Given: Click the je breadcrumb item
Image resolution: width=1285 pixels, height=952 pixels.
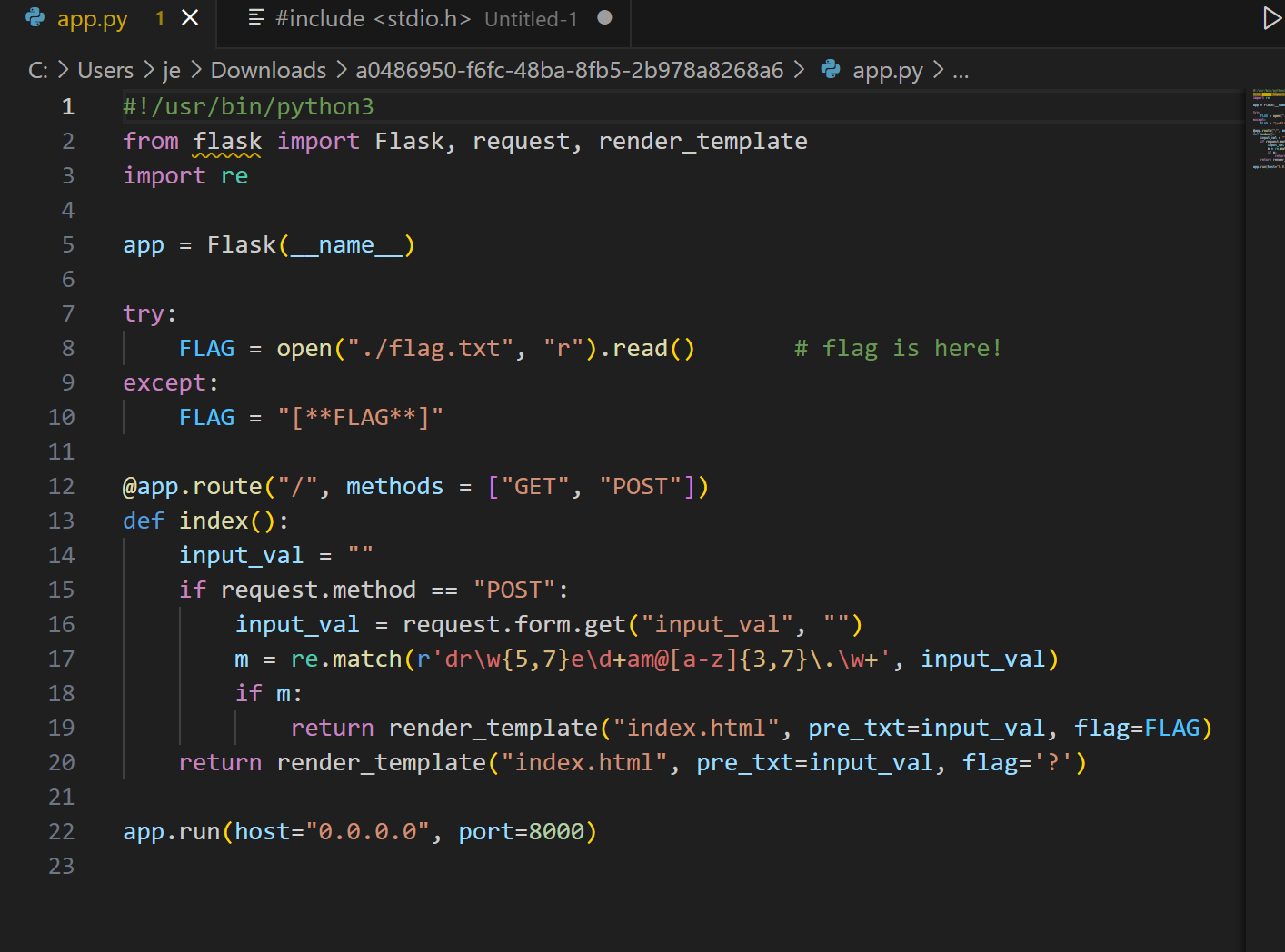Looking at the screenshot, I should 172,70.
